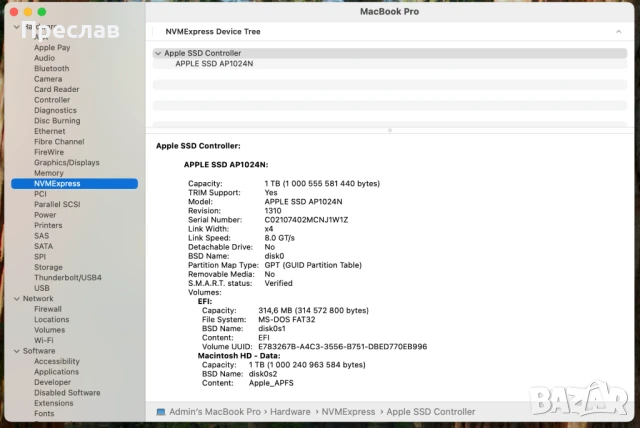This screenshot has height=428, width=640.
Task: Collapse the Apple SSD Controller tree row
Action: click(x=158, y=53)
